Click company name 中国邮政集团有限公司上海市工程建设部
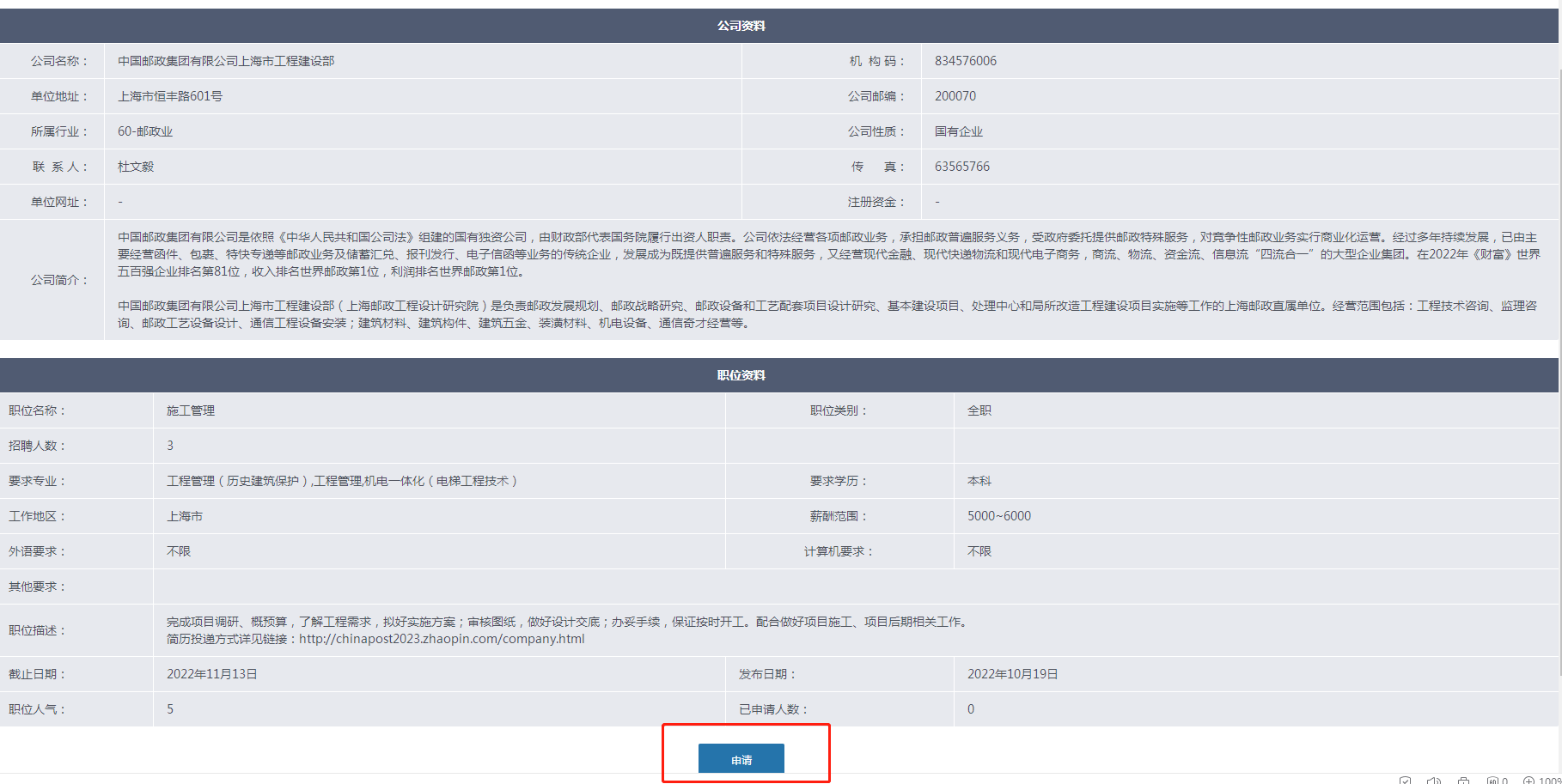The image size is (1562, 784). click(226, 61)
